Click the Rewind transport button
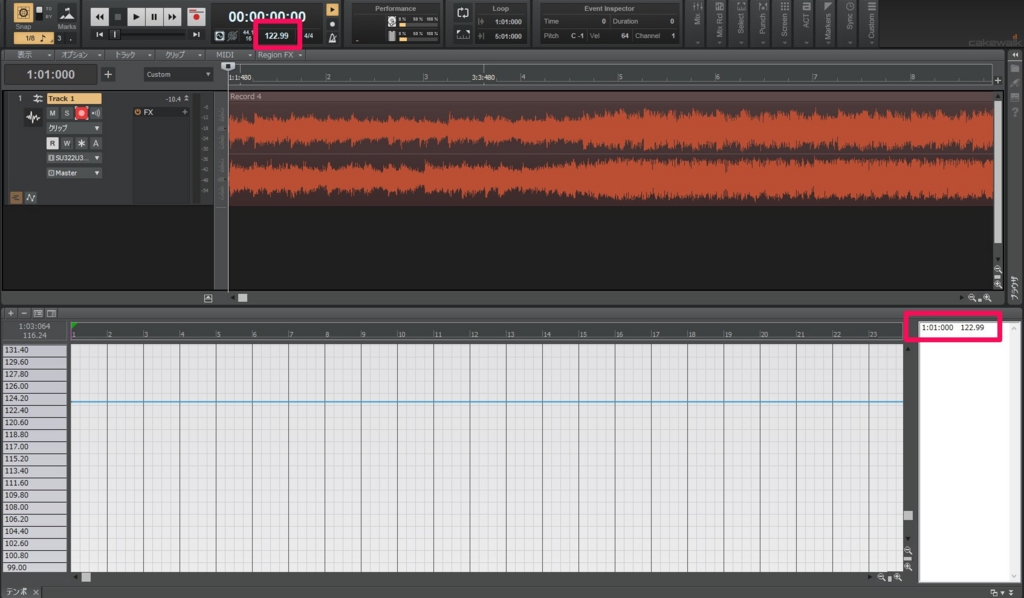Image resolution: width=1024 pixels, height=598 pixels. (x=99, y=16)
